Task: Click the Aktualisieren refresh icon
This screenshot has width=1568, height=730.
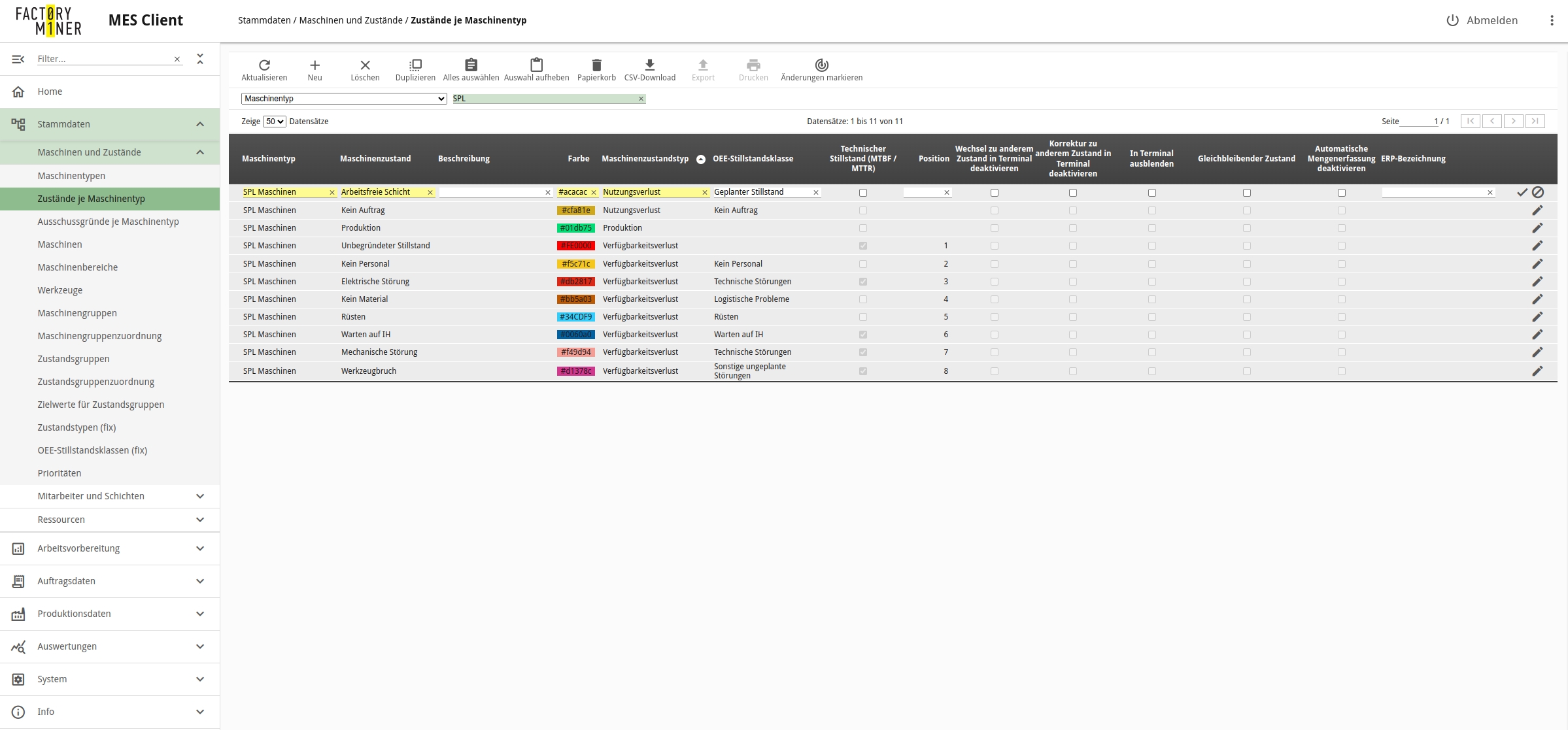Action: pyautogui.click(x=264, y=65)
